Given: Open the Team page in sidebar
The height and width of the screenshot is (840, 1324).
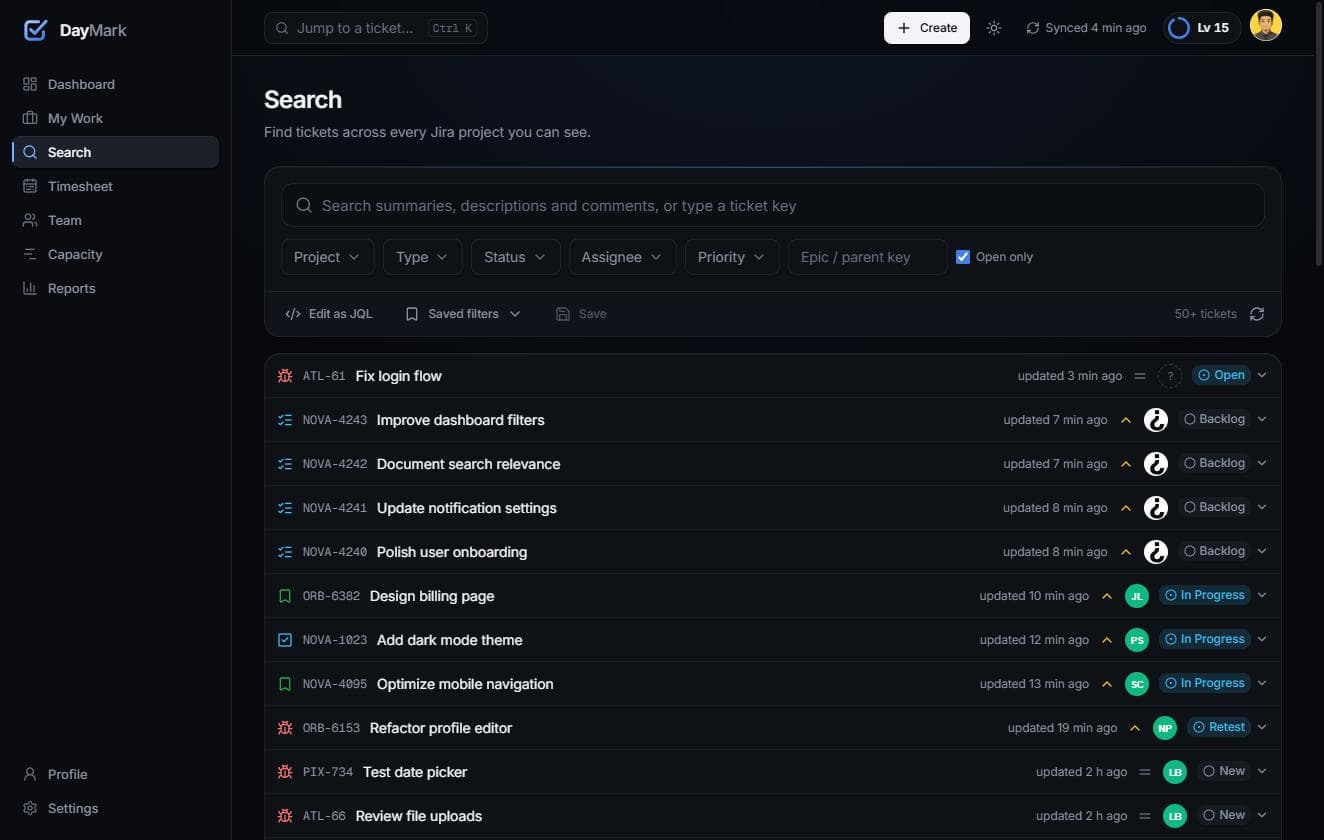Looking at the screenshot, I should [115, 220].
